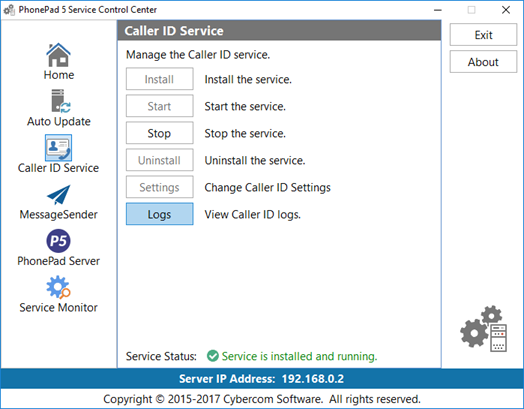524x409 pixels.
Task: Select the Auto Update server icon
Action: point(60,101)
